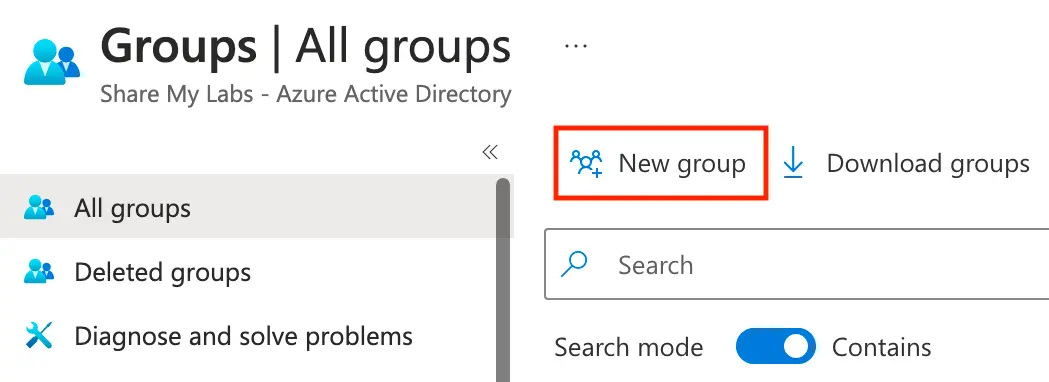Toggle the Search mode Contains switch

click(x=775, y=347)
